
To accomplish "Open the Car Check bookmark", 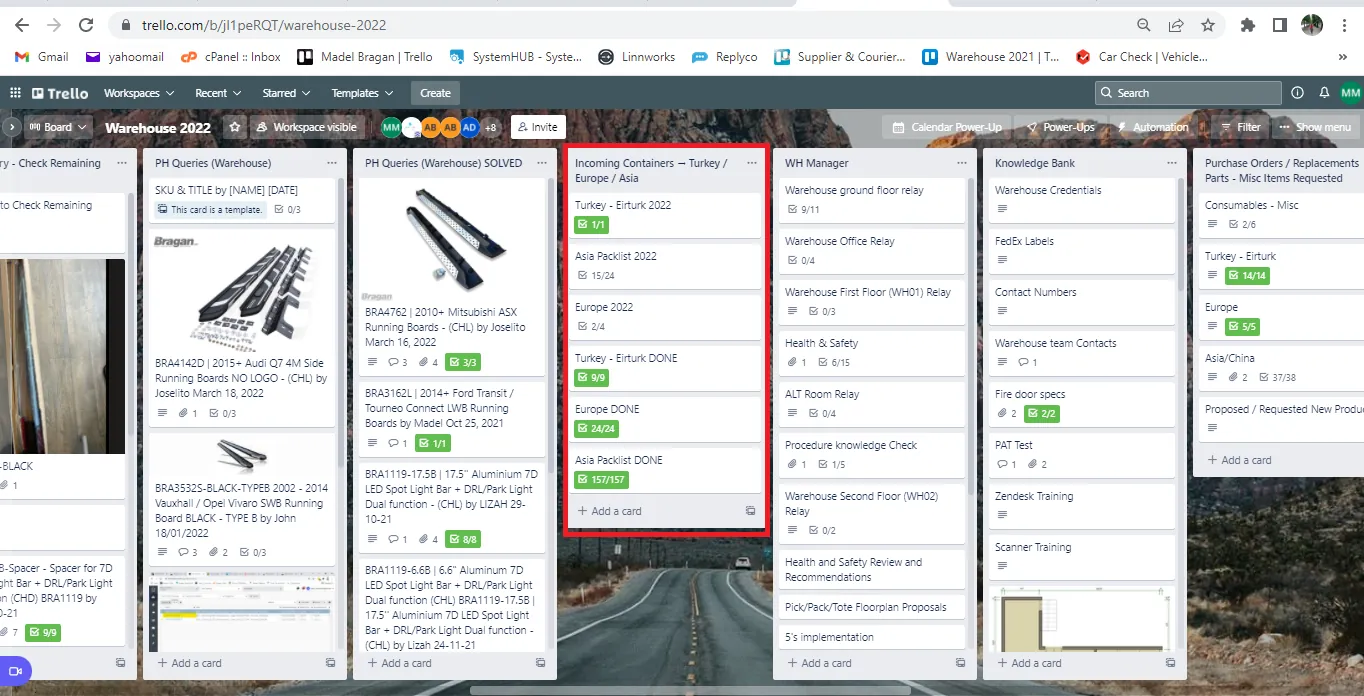I will pos(1141,57).
